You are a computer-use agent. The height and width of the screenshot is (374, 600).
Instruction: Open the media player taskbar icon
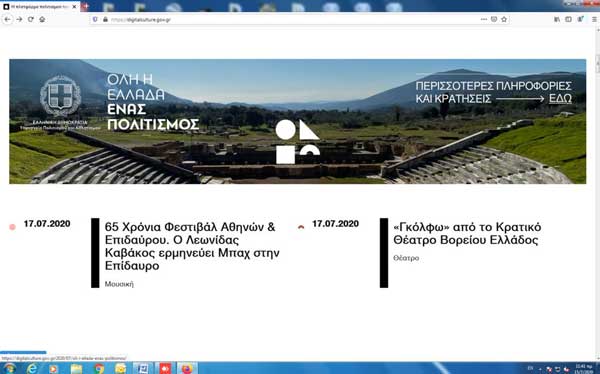pos(53,368)
